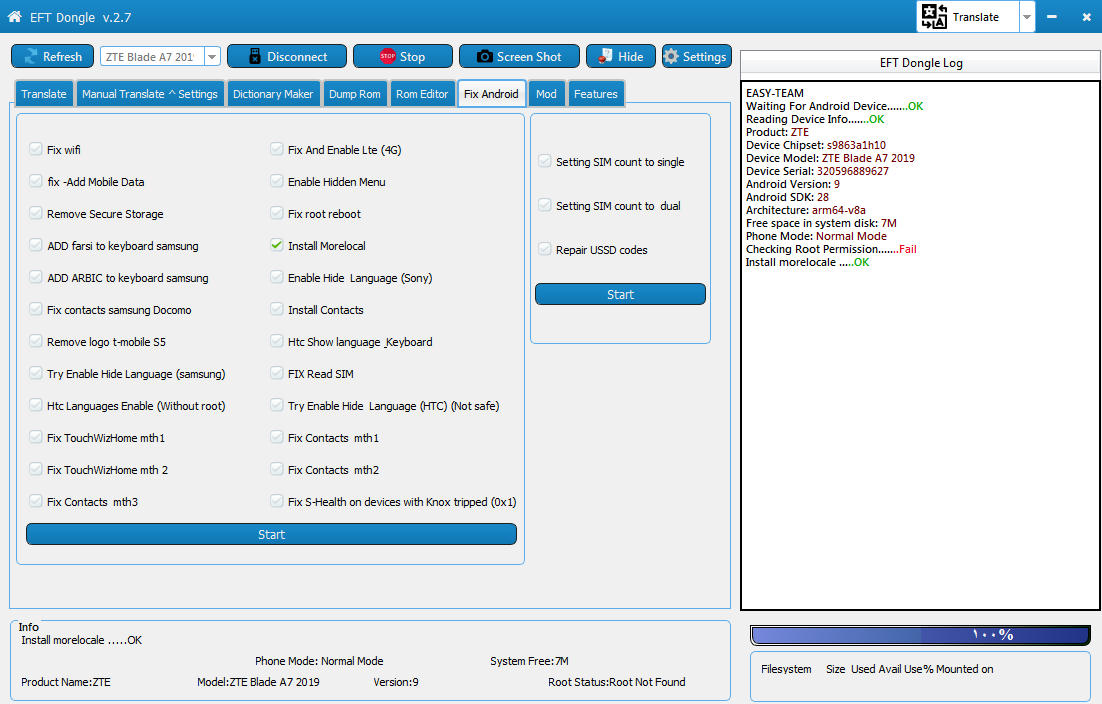Click the wide Start button under fixes list
Image resolution: width=1102 pixels, height=704 pixels.
pos(271,534)
